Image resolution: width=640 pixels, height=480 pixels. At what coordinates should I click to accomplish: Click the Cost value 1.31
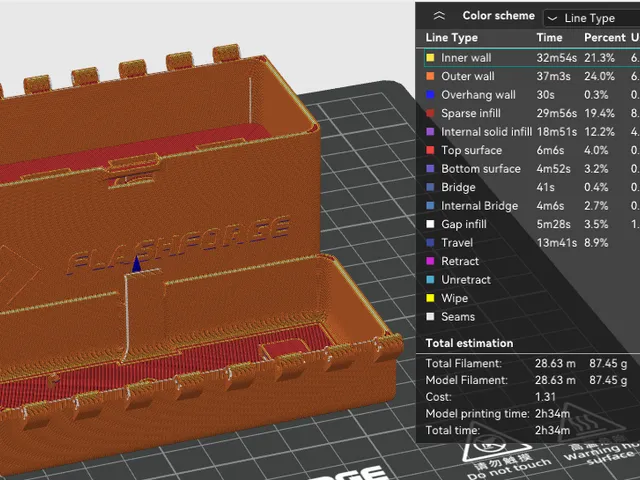pyautogui.click(x=545, y=397)
